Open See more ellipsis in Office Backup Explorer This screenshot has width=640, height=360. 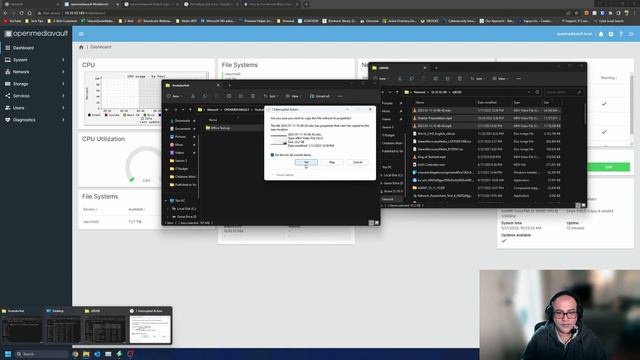tap(340, 96)
